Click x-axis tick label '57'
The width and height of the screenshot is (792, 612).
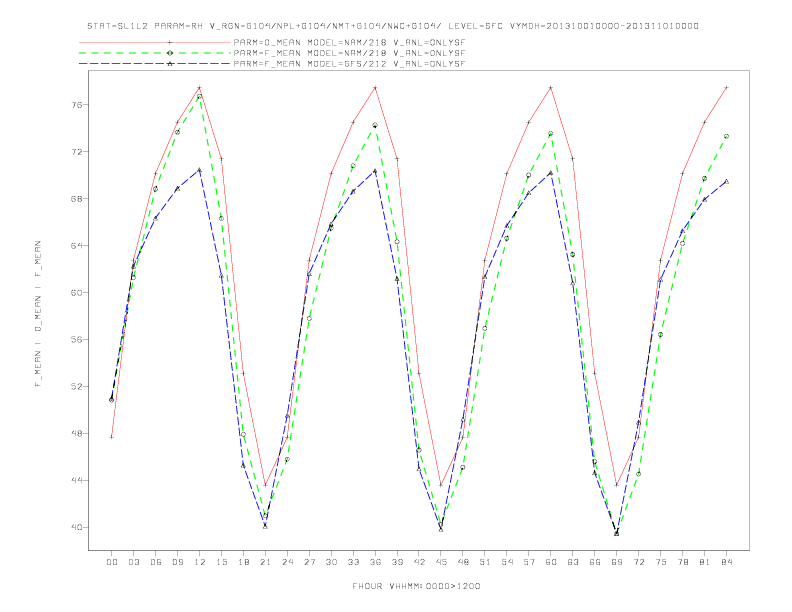[x=529, y=562]
